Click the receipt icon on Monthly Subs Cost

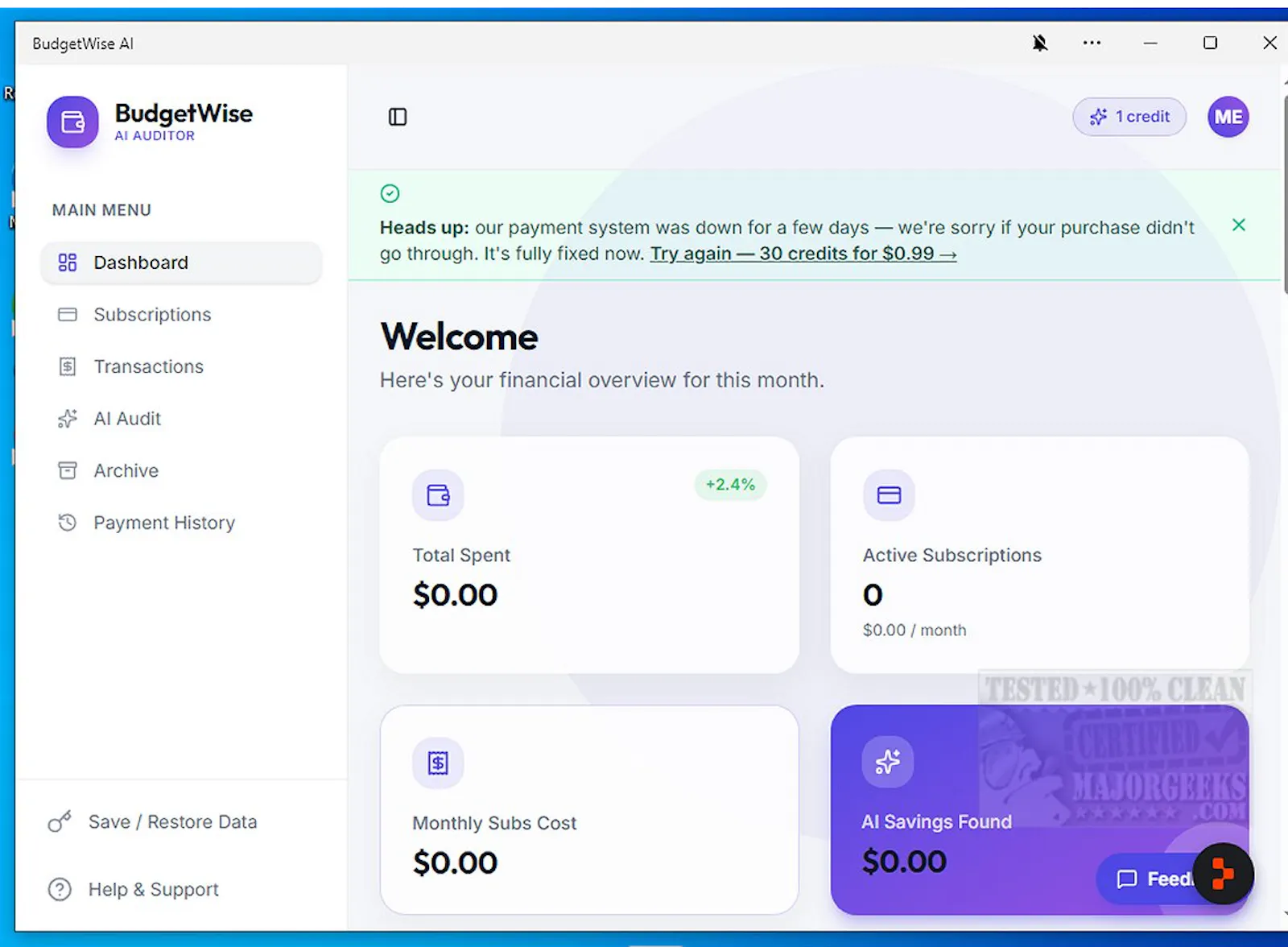tap(438, 763)
